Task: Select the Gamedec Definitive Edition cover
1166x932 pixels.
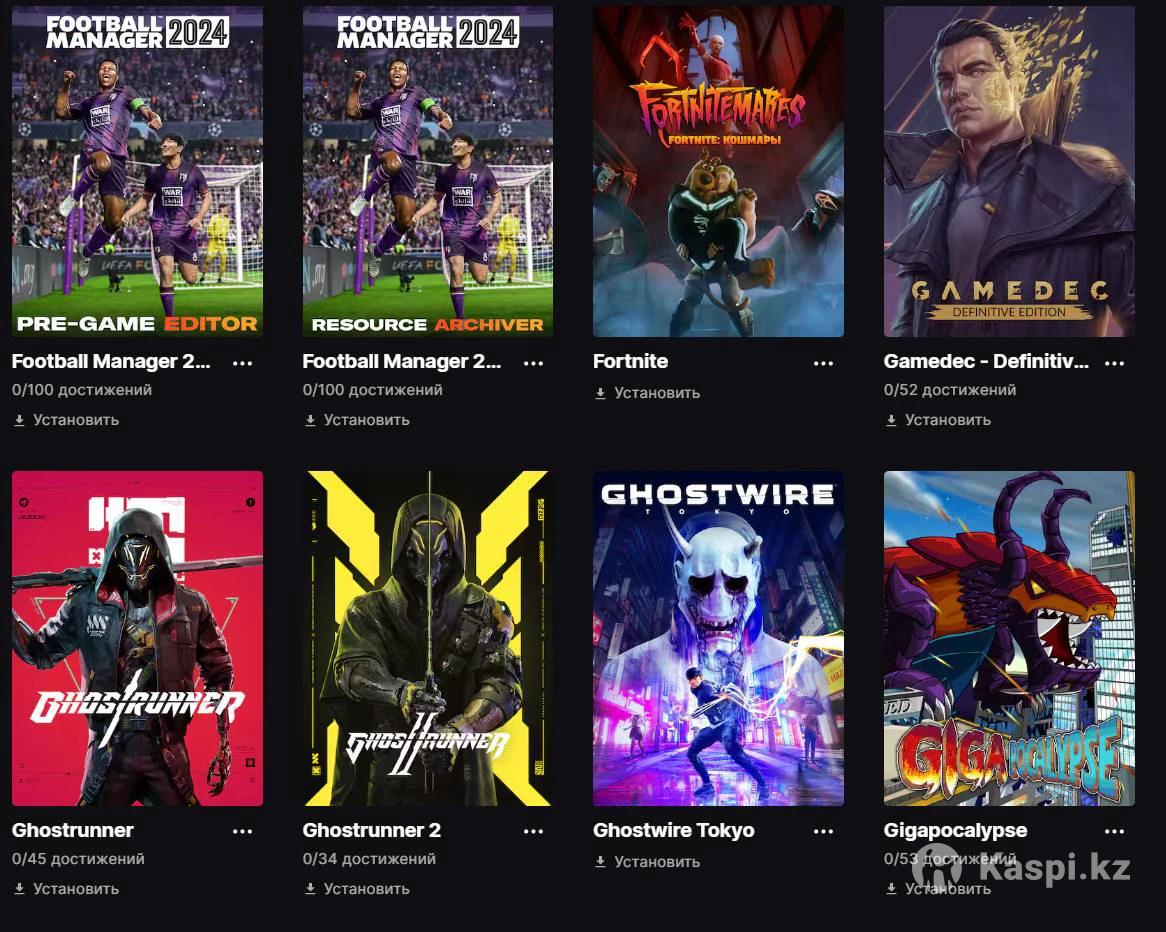Action: coord(1009,170)
